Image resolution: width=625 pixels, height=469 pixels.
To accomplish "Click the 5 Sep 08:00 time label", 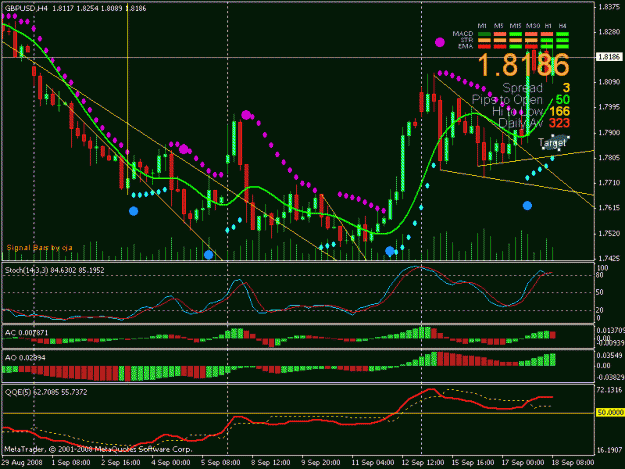I will pos(221,463).
